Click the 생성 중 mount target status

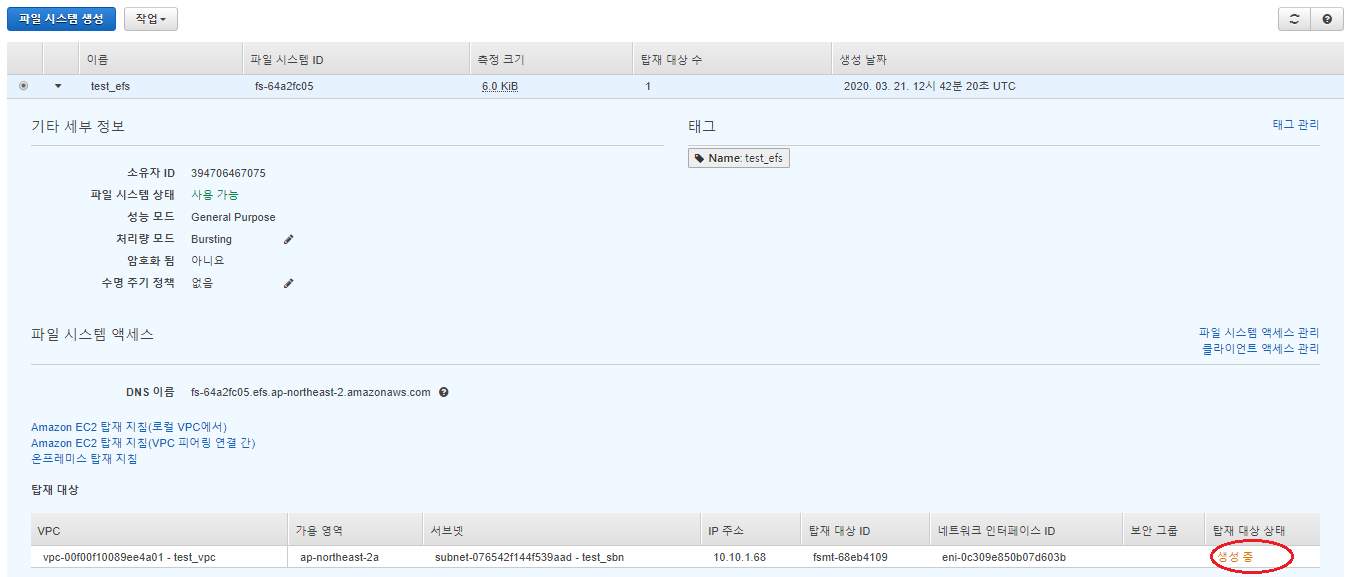tap(1234, 557)
